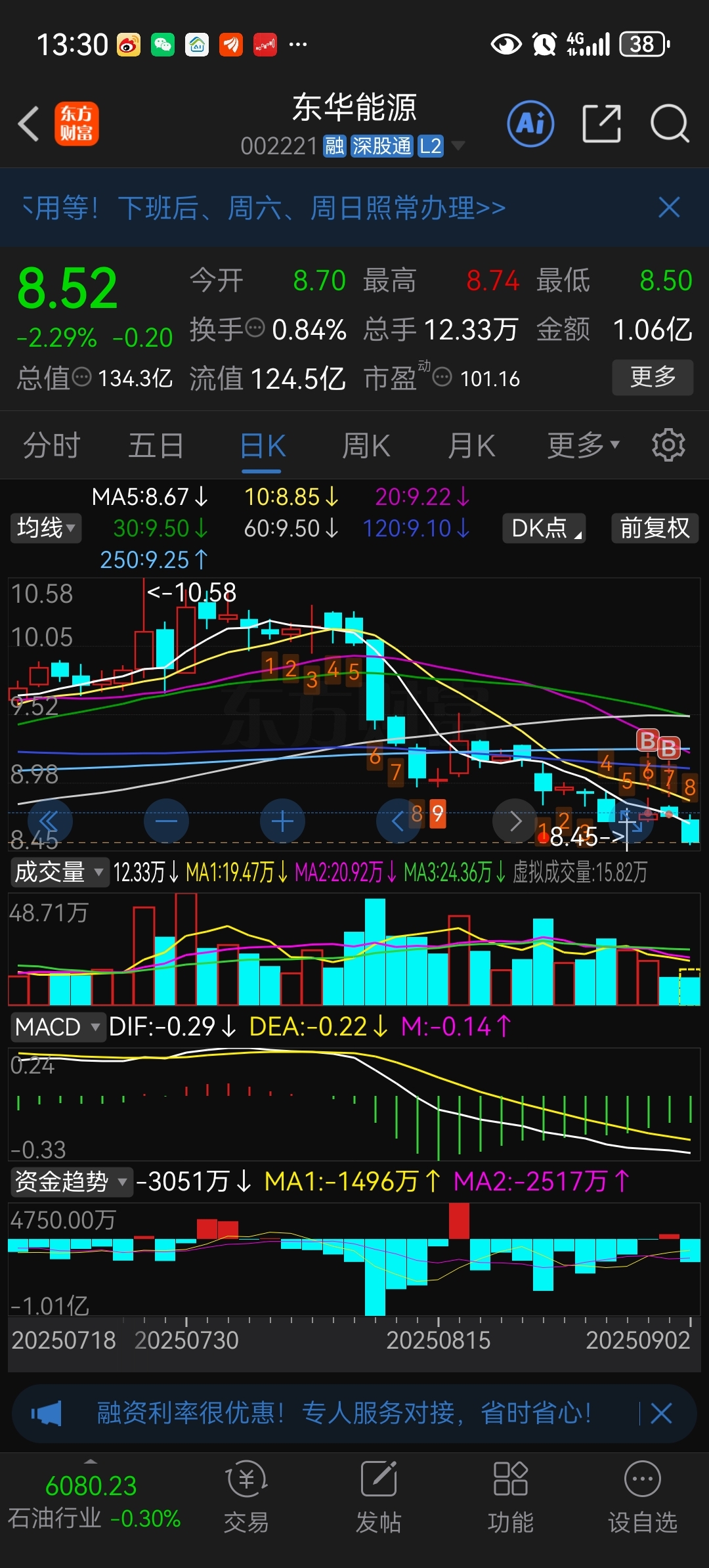Viewport: 709px width, 1568px height.
Task: Open the AI assistant icon
Action: 530,123
